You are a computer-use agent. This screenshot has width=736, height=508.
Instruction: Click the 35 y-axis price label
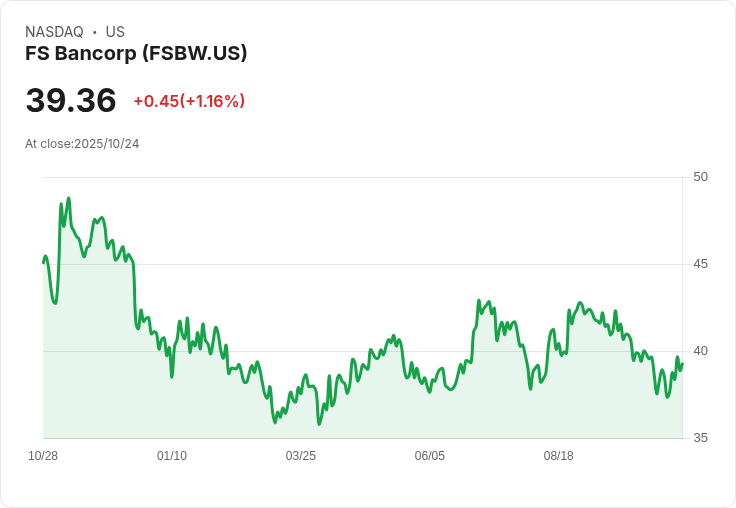pyautogui.click(x=700, y=438)
